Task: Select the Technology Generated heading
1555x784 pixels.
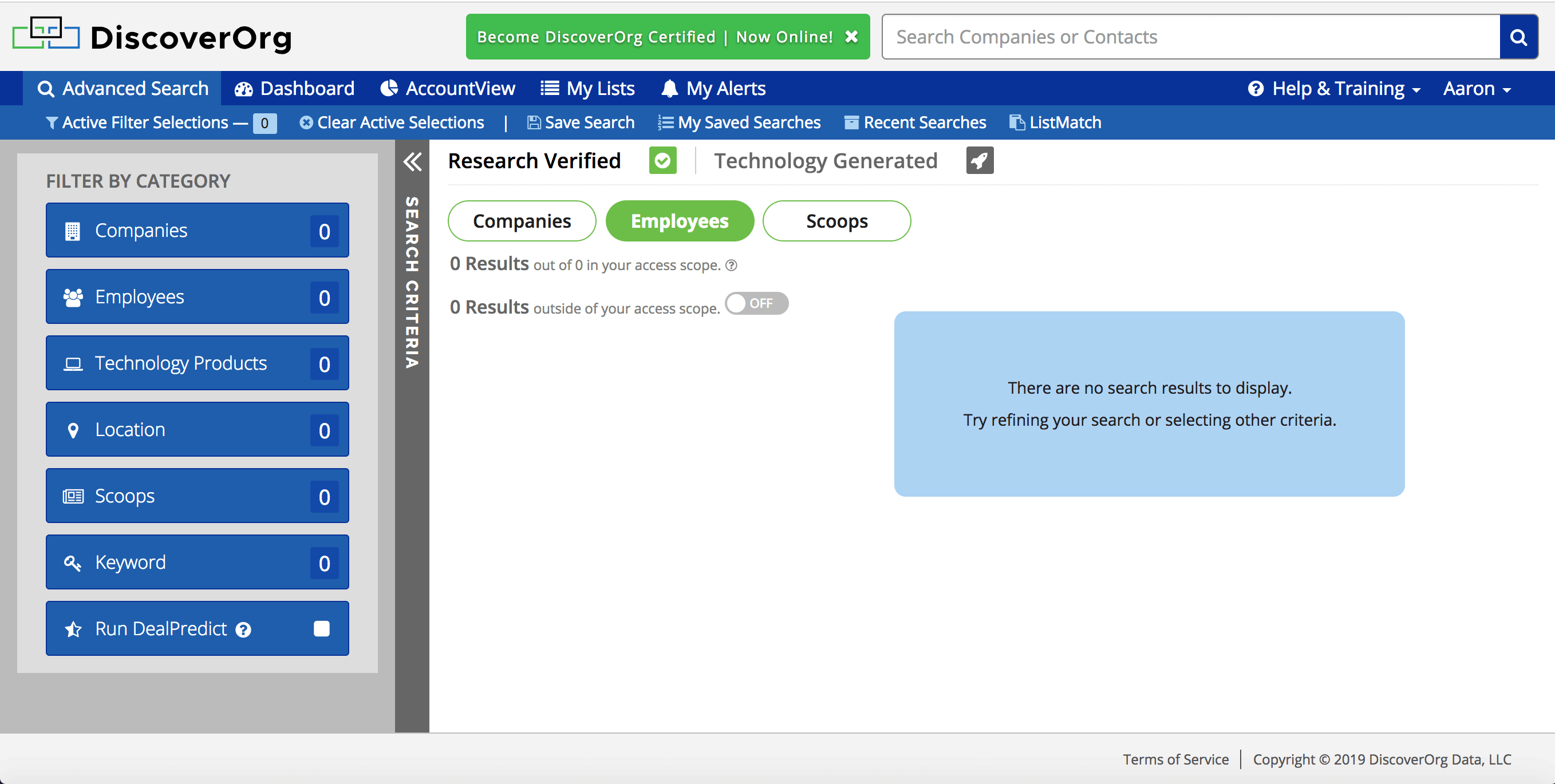Action: click(x=826, y=161)
